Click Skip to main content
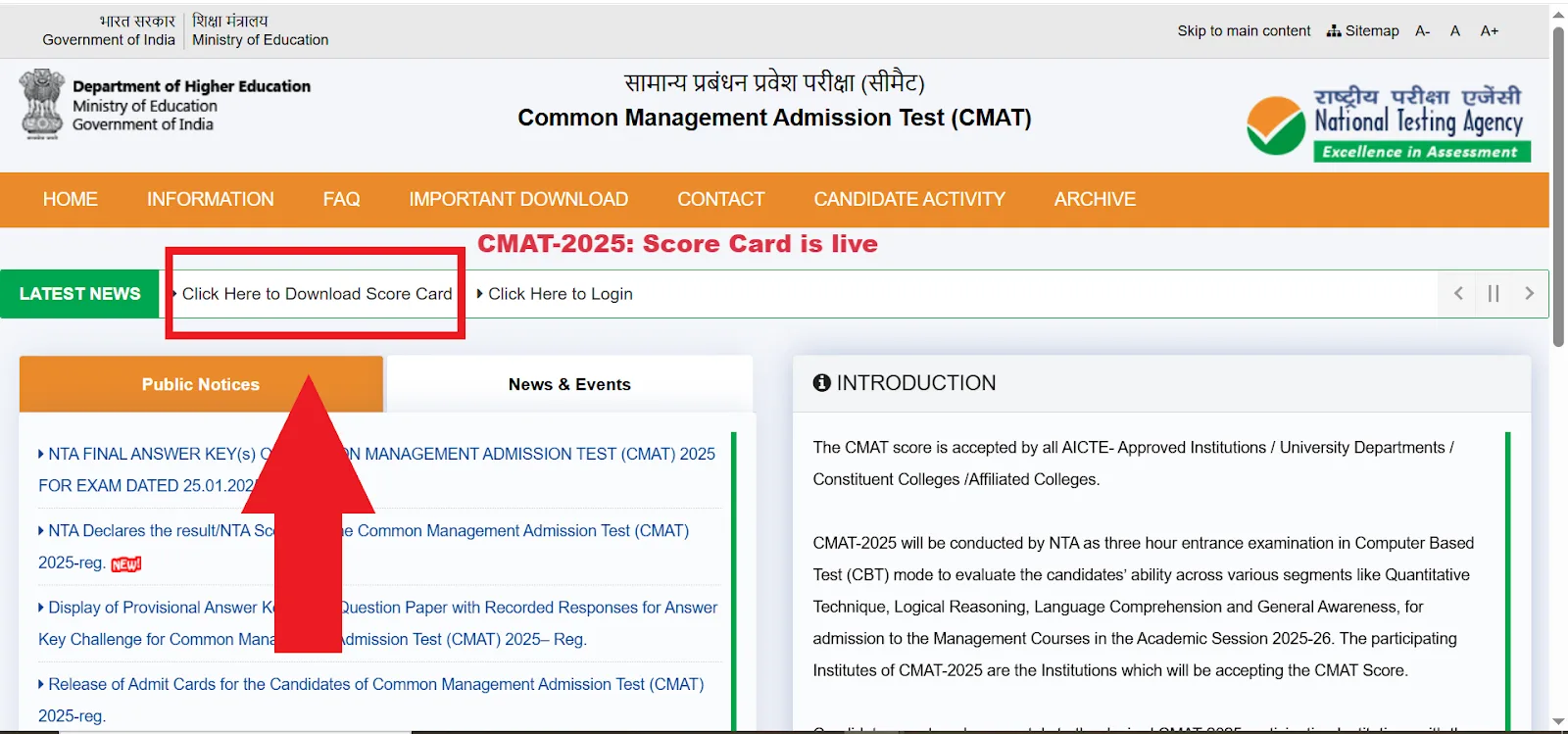The width and height of the screenshot is (1568, 734). [x=1244, y=31]
